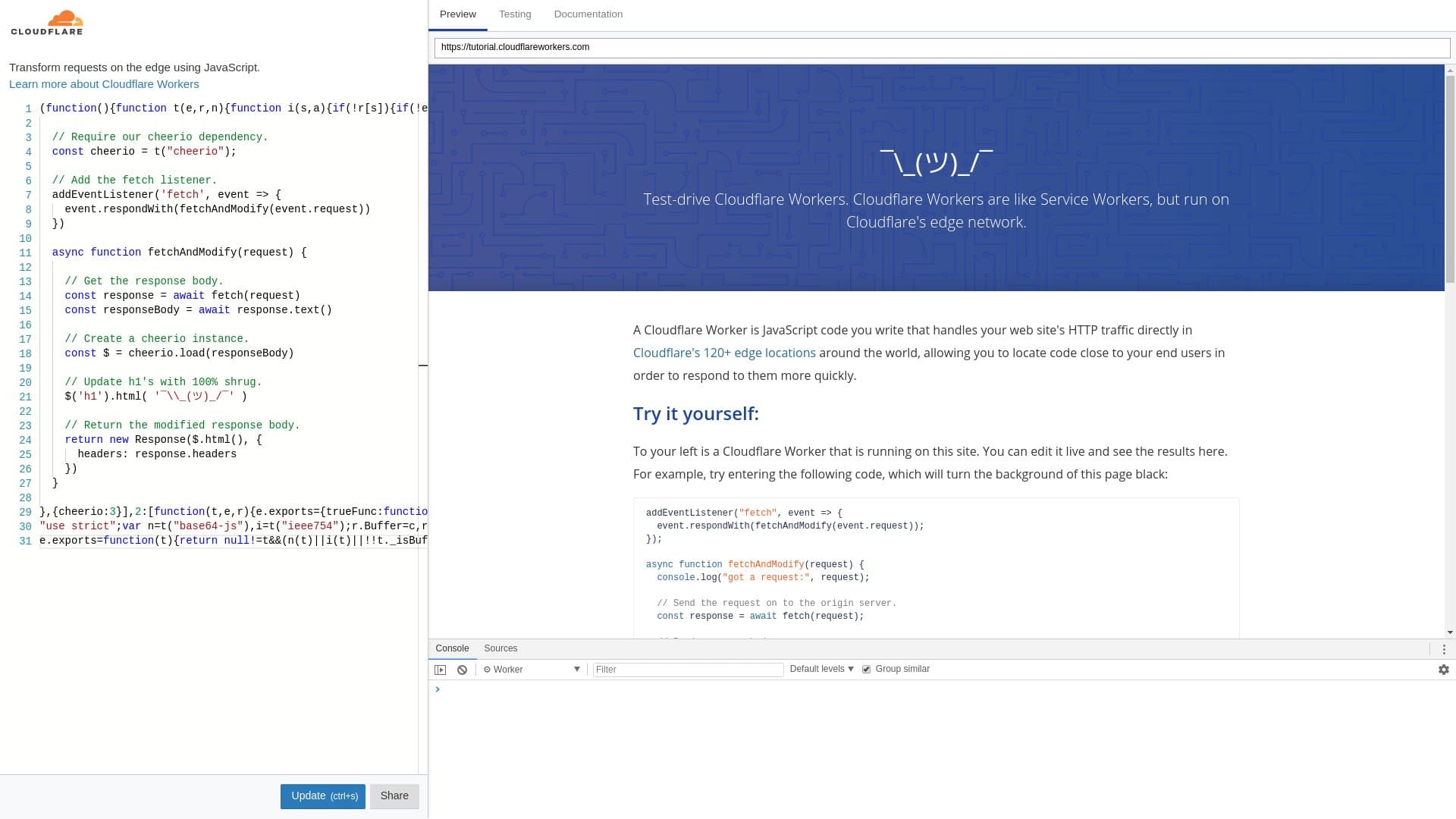Click the '"use strict"' code on line 30

[77, 526]
